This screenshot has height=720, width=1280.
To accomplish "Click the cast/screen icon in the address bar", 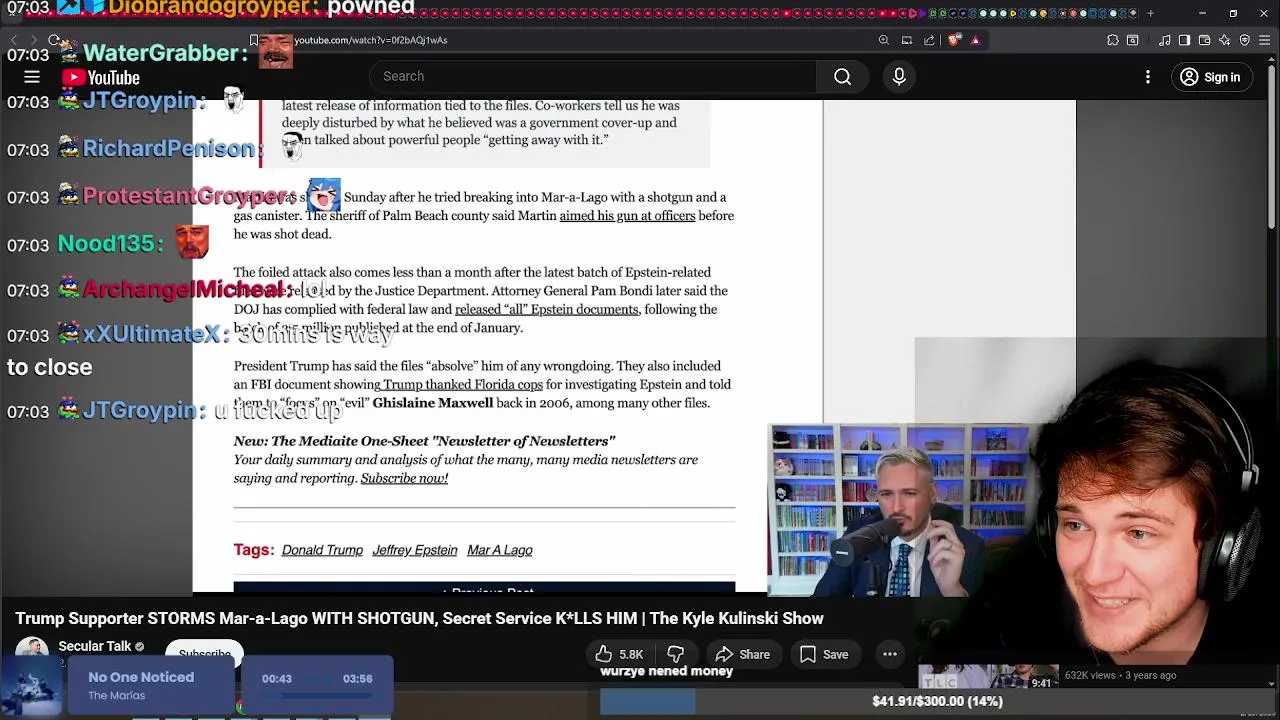I will (907, 40).
